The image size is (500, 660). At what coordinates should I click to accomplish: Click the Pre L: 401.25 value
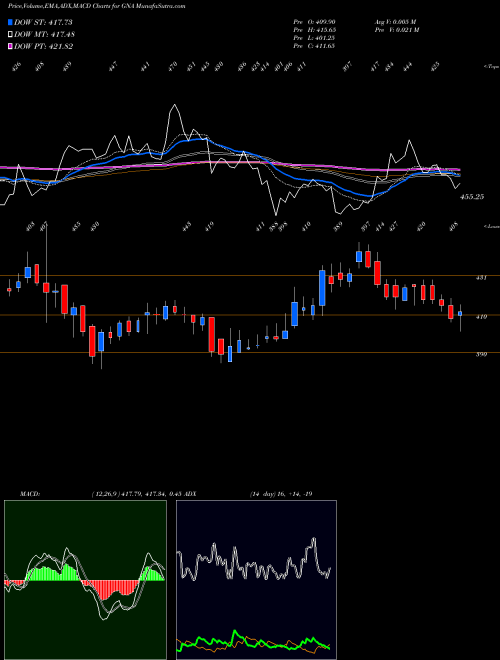(x=314, y=38)
